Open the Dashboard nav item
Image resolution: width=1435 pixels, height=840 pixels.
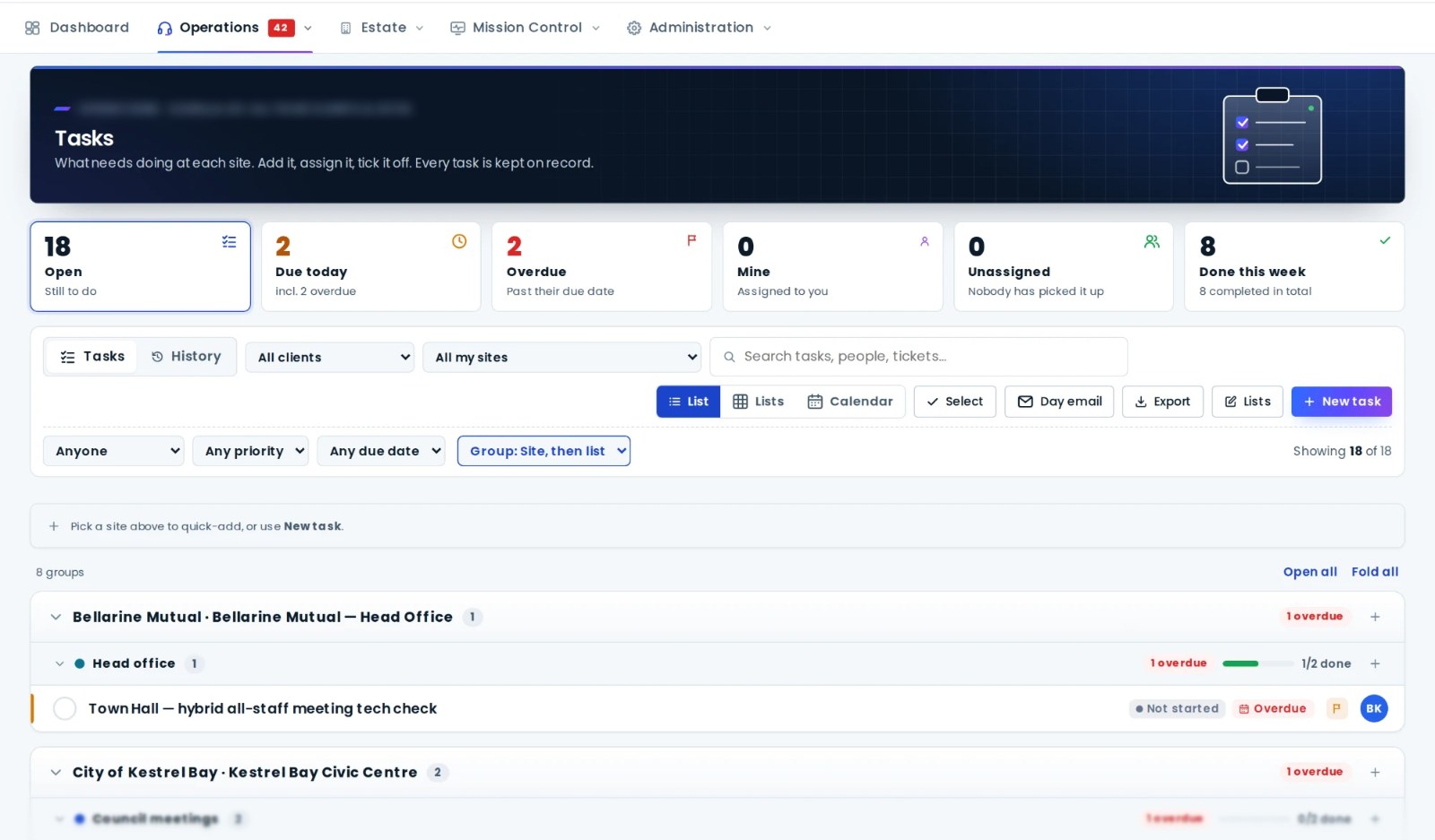pyautogui.click(x=77, y=28)
